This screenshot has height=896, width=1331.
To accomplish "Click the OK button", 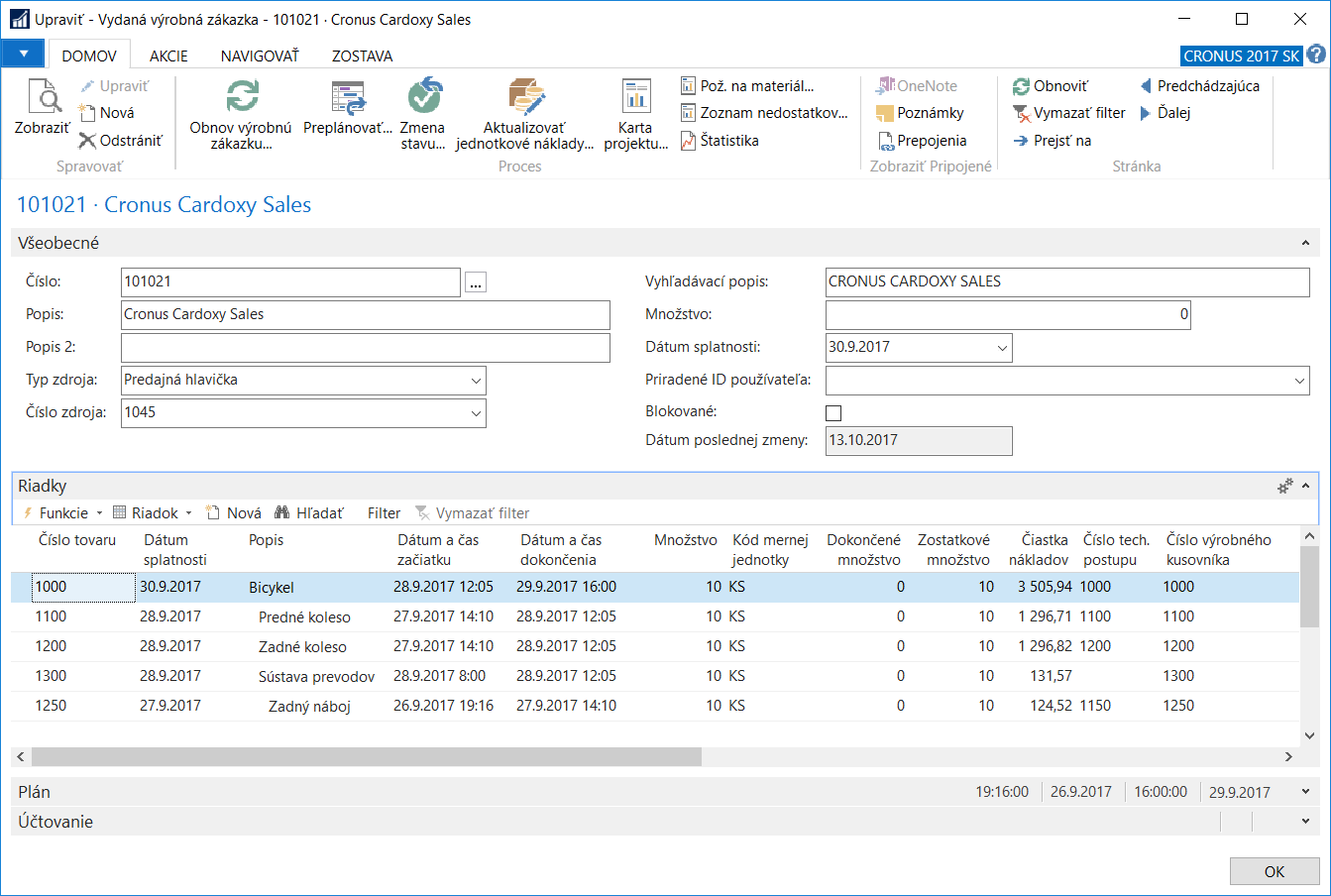I will 1275,871.
